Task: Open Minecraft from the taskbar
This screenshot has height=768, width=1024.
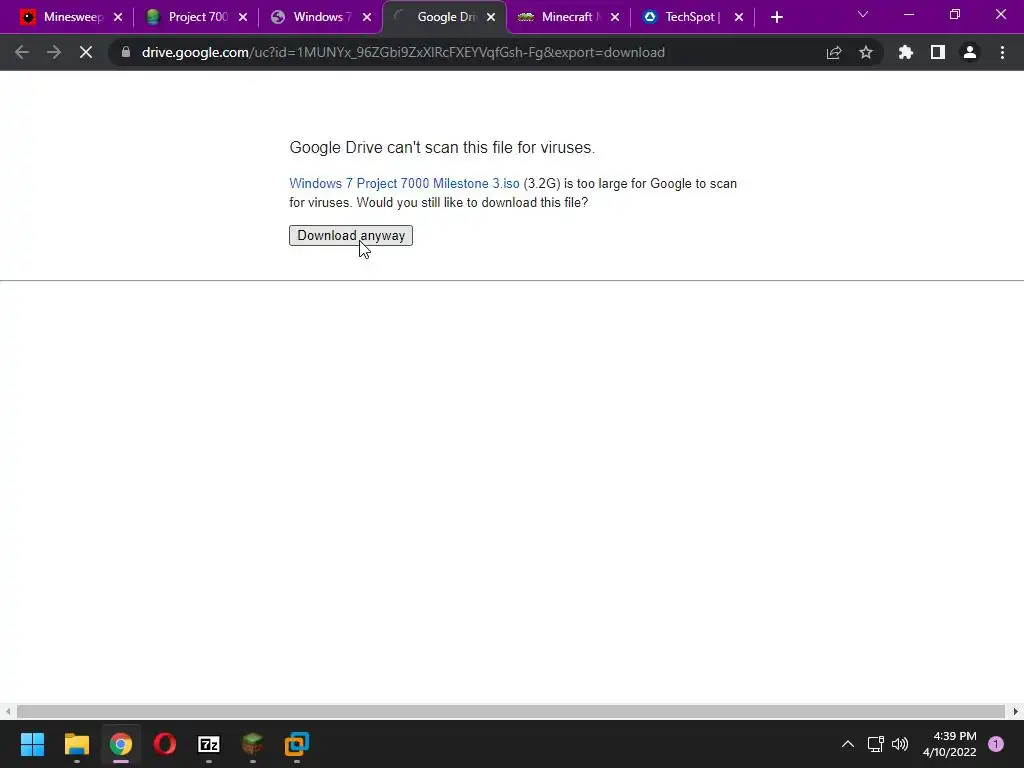Action: coord(253,744)
